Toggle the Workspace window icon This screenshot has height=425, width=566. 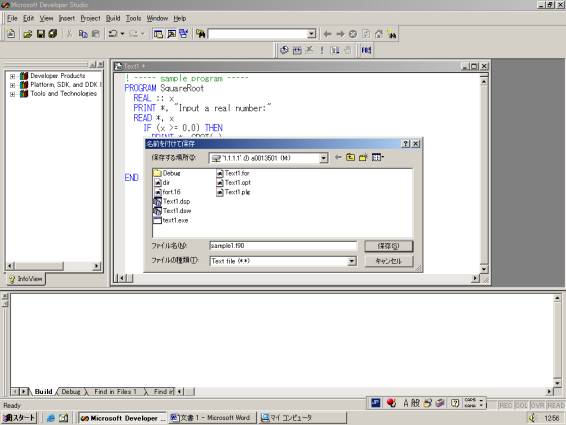158,34
